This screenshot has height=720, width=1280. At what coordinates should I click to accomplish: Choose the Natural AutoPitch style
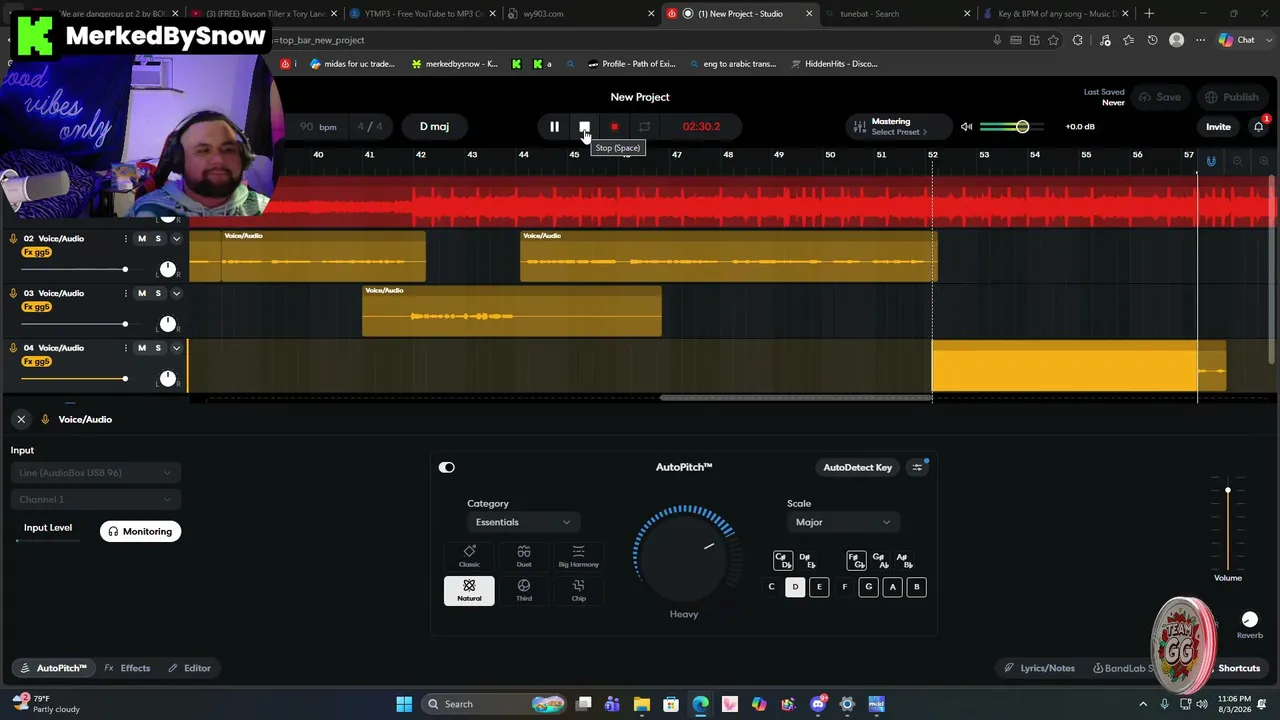[469, 590]
